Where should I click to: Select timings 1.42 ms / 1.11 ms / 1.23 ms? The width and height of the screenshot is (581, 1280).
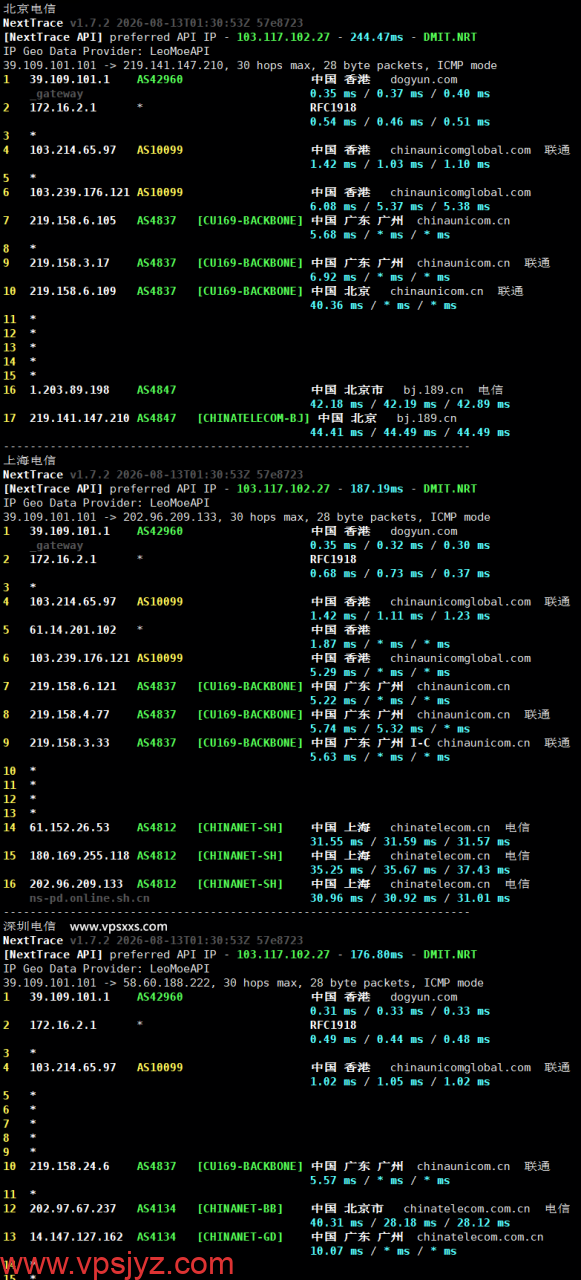click(400, 616)
